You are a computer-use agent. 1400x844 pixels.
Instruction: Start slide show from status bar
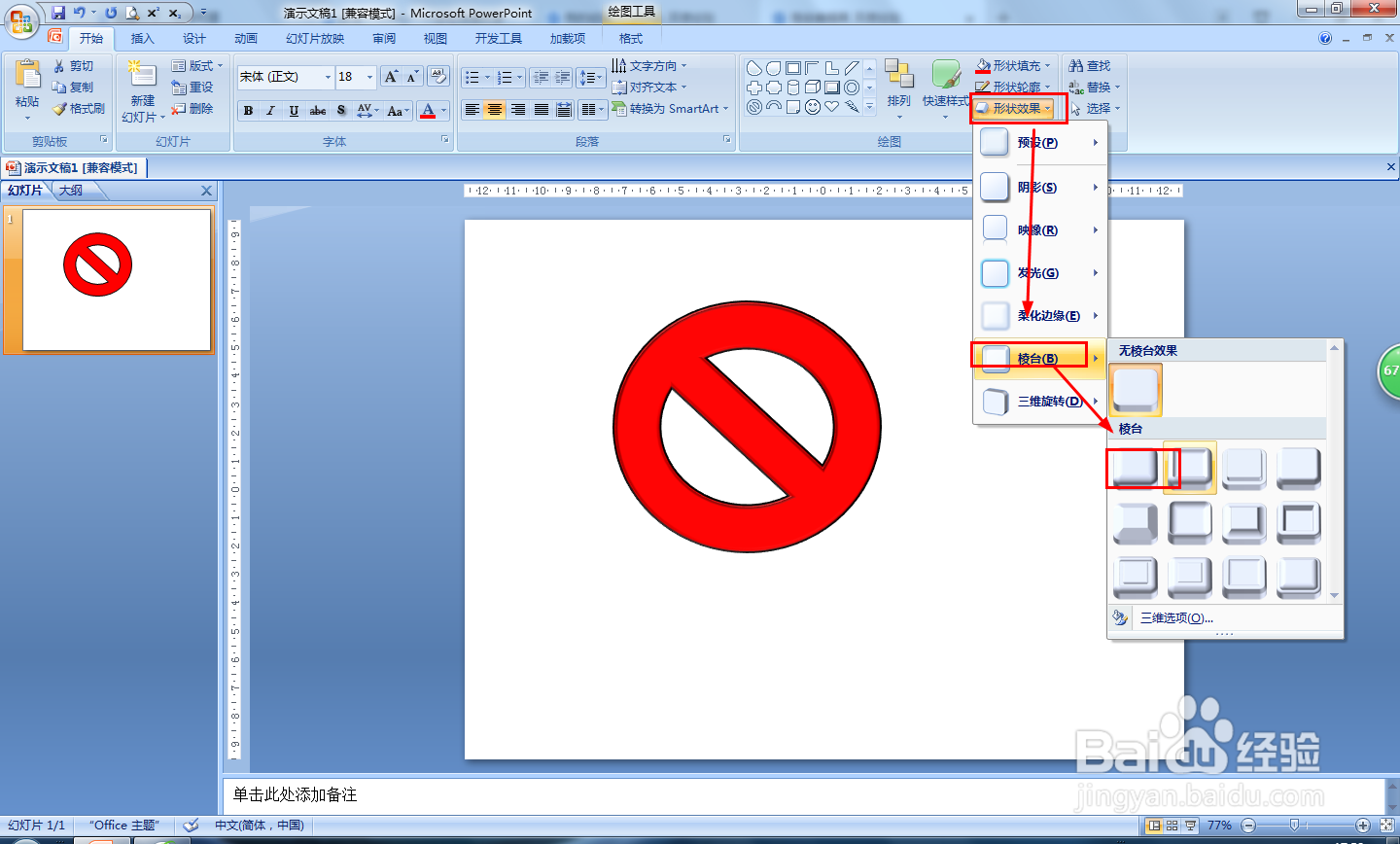(x=1191, y=826)
